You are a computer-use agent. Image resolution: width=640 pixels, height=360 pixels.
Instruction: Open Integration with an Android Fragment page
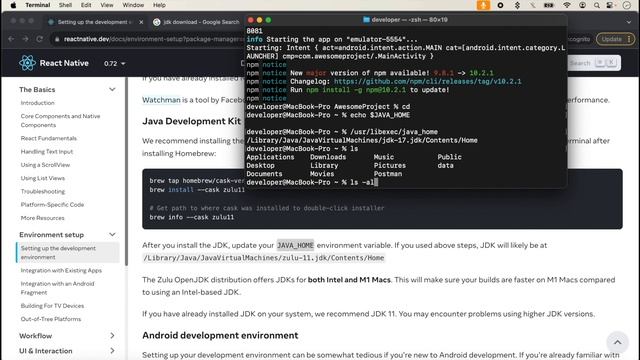(58, 288)
